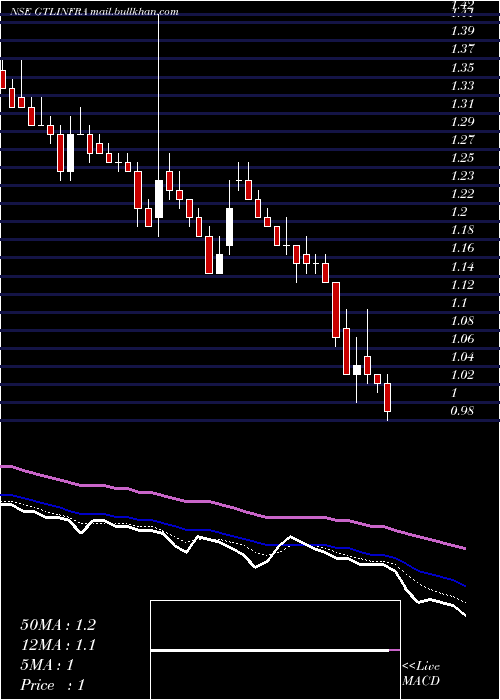Viewport: 500px width, 700px height.
Task: Select the 1.02 price axis label
Action: point(462,375)
